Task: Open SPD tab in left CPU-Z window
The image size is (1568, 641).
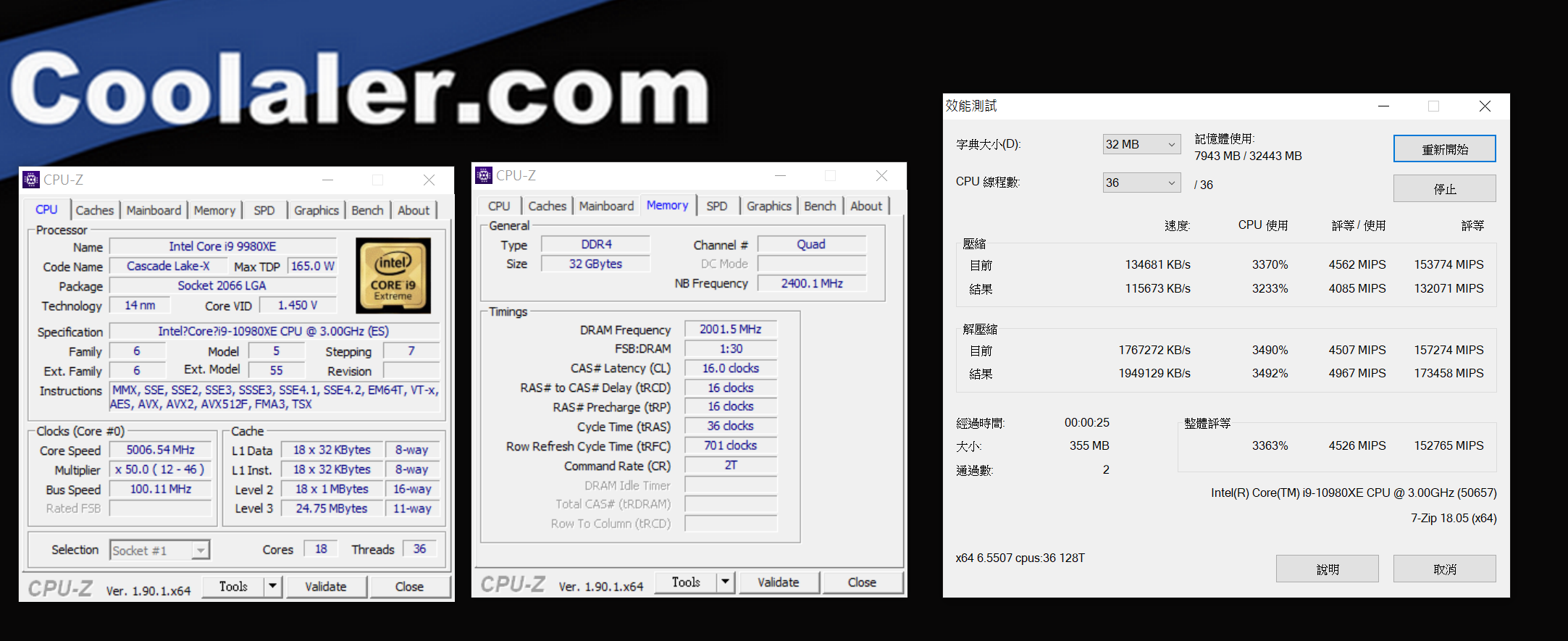Action: pos(264,210)
